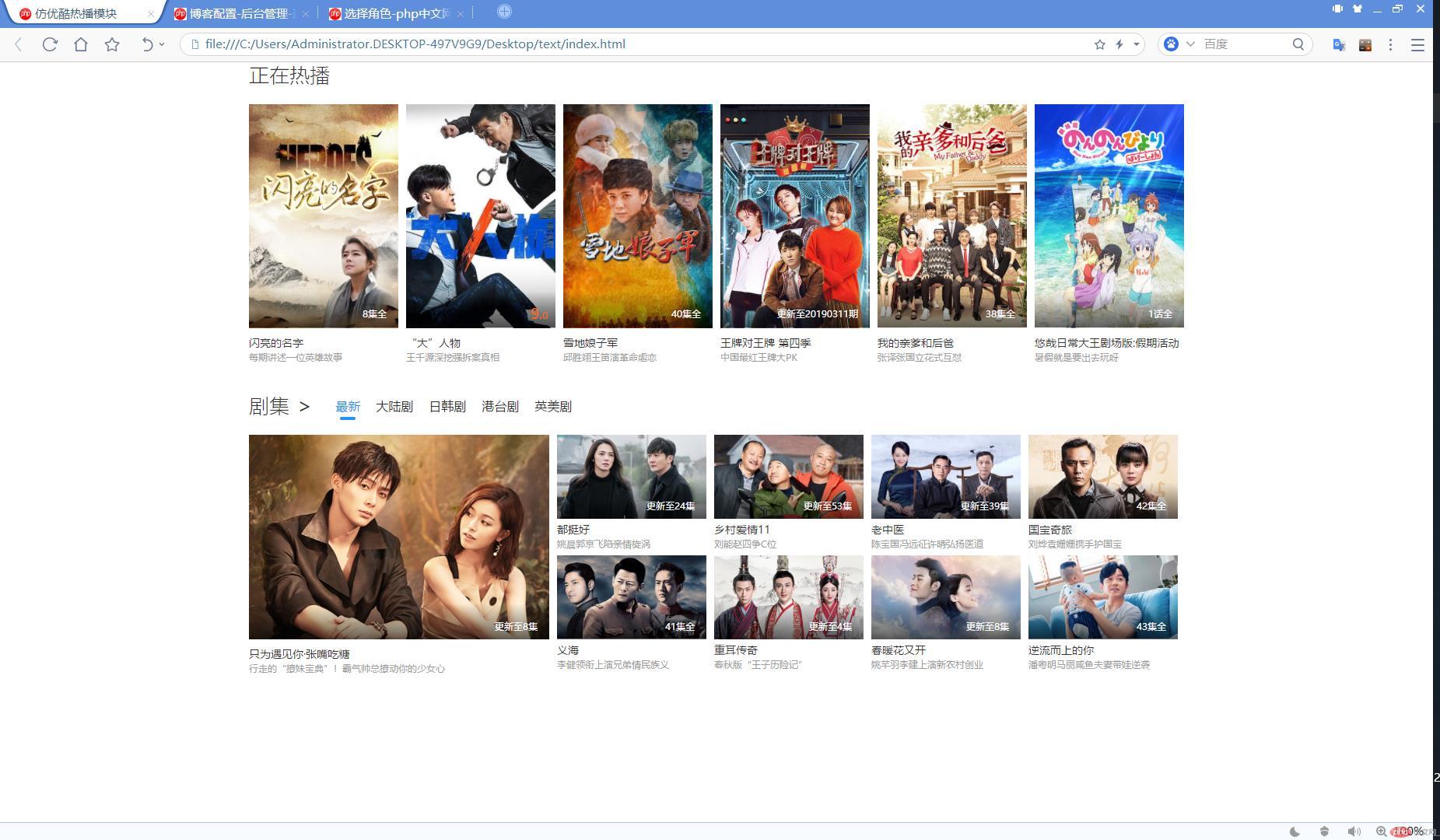
Task: Click the star favorites icon in toolbar
Action: click(x=112, y=44)
